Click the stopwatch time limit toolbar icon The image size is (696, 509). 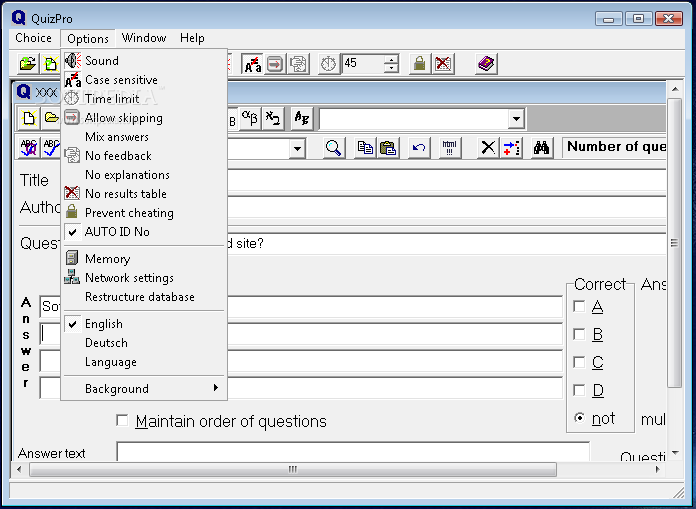click(x=329, y=64)
